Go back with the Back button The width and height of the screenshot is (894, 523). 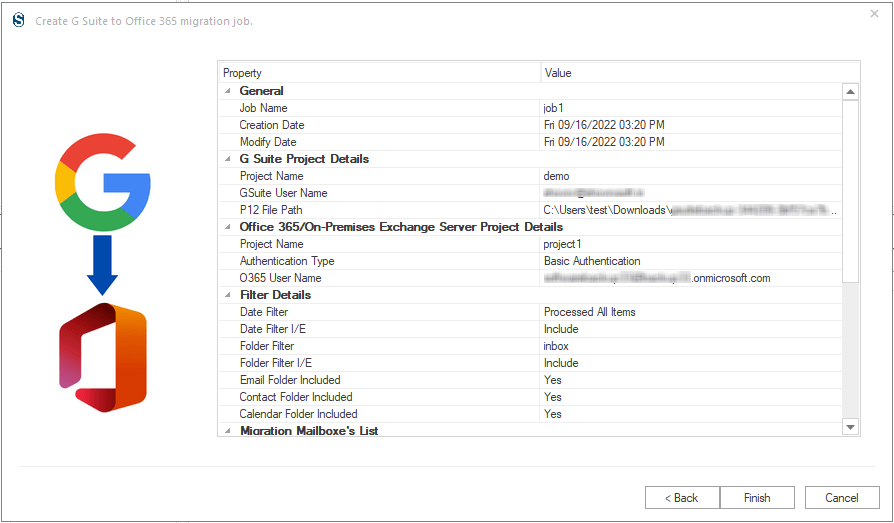coord(682,498)
